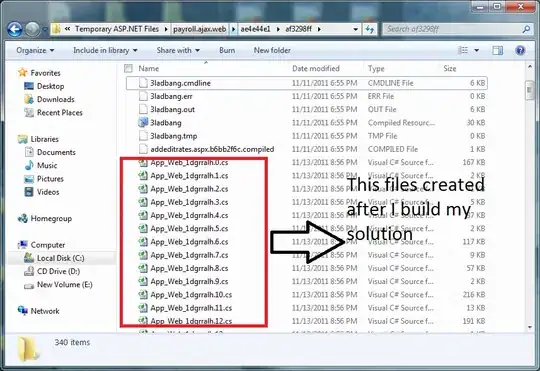Open the Pictures library

[50, 179]
